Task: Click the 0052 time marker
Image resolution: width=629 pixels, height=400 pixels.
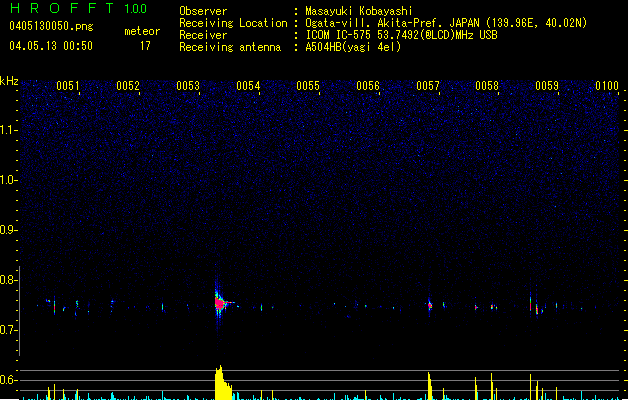Action: click(x=128, y=86)
